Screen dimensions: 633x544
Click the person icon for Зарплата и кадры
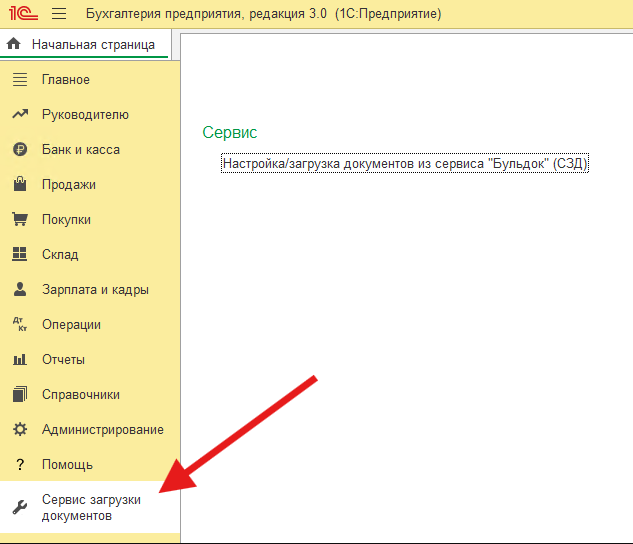click(x=20, y=289)
